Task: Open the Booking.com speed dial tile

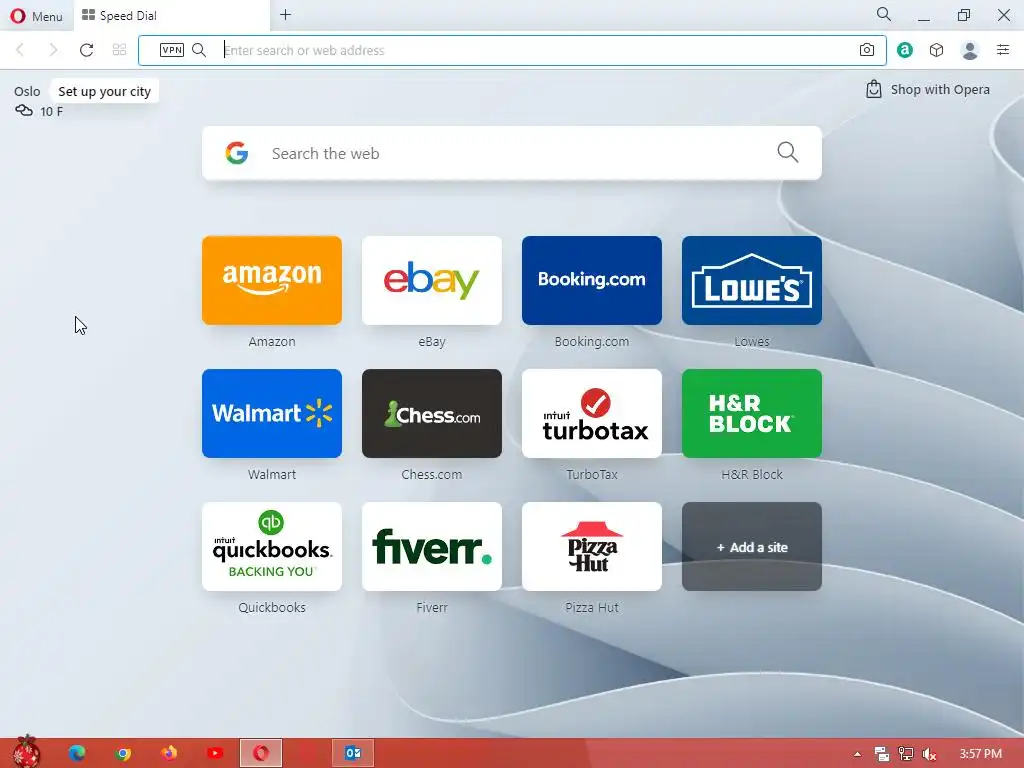Action: pos(592,280)
